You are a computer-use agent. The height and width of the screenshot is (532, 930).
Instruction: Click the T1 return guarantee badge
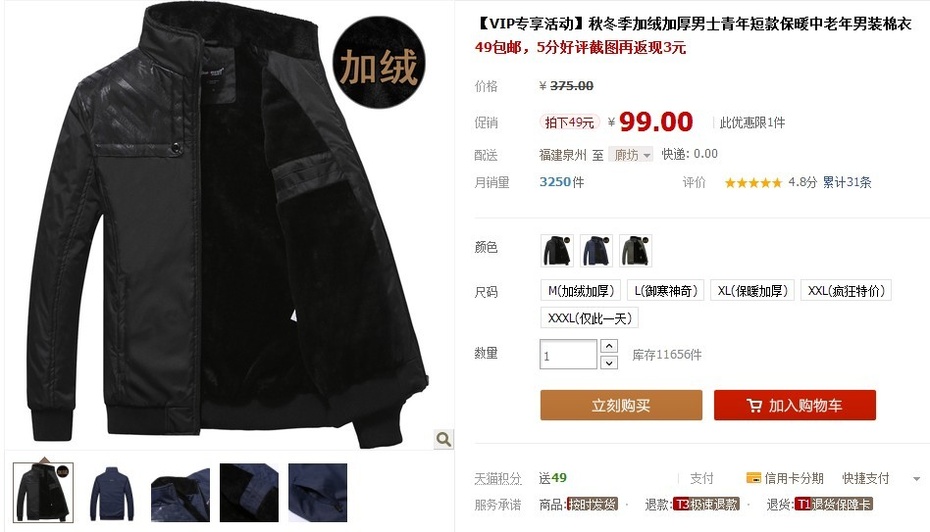pos(834,504)
